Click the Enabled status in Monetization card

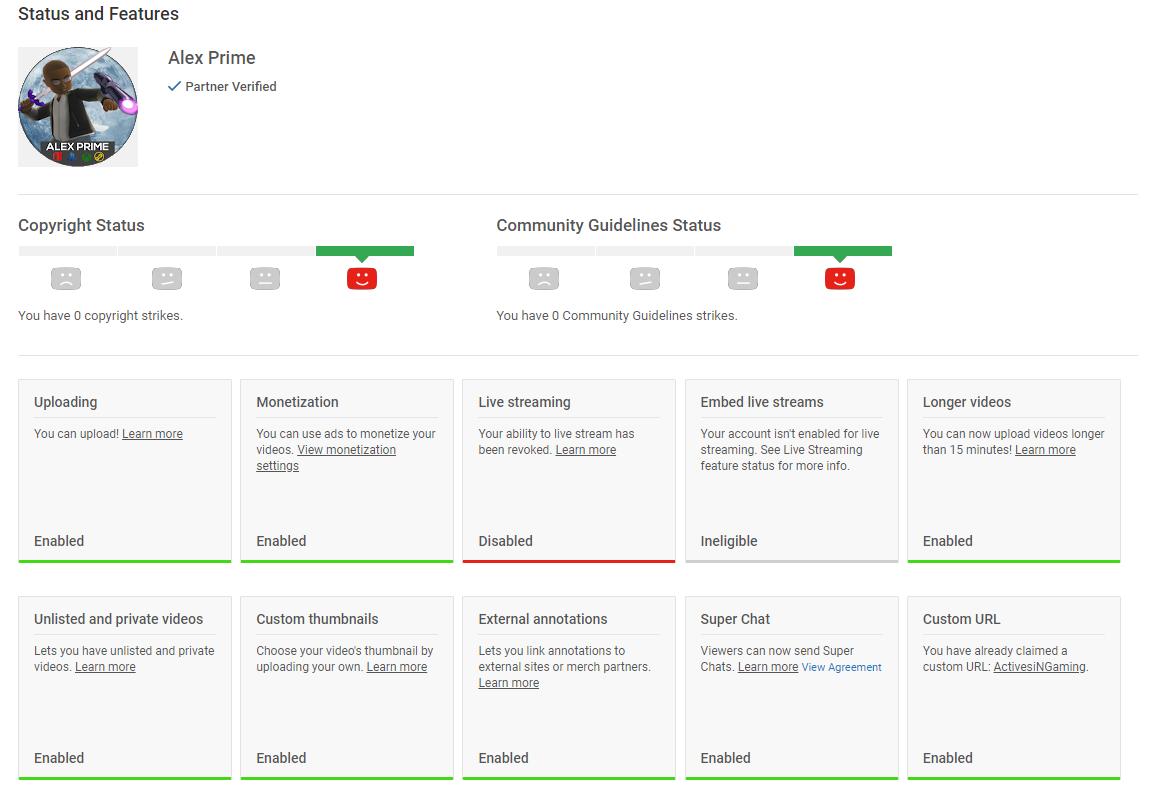(281, 541)
